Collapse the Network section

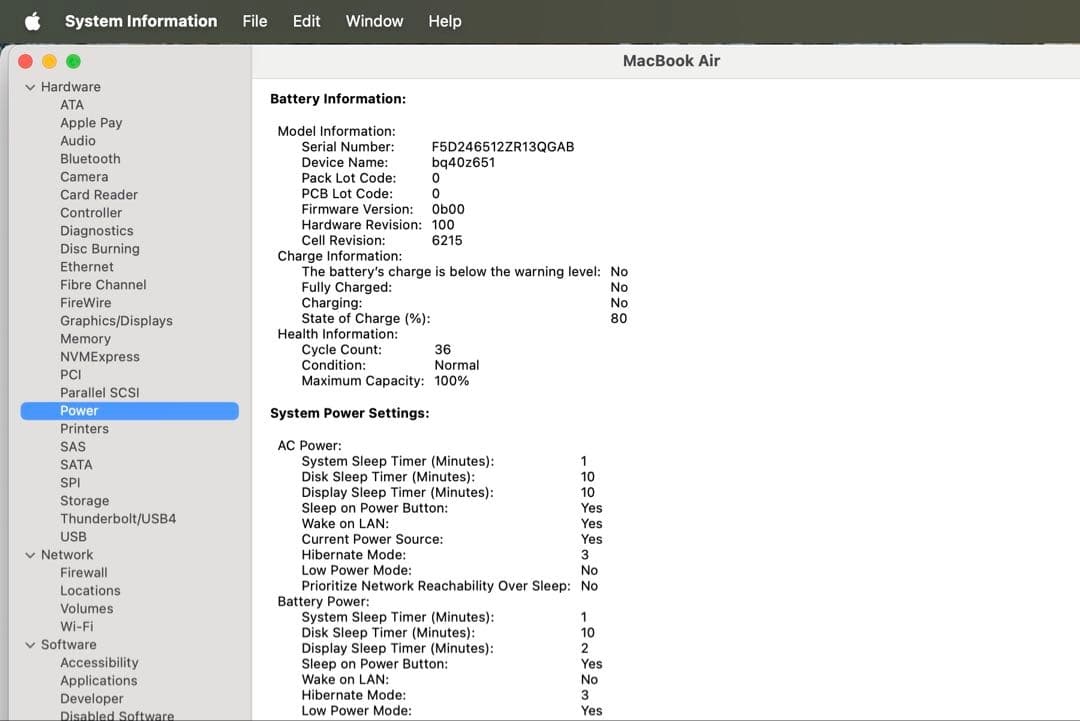(30, 554)
